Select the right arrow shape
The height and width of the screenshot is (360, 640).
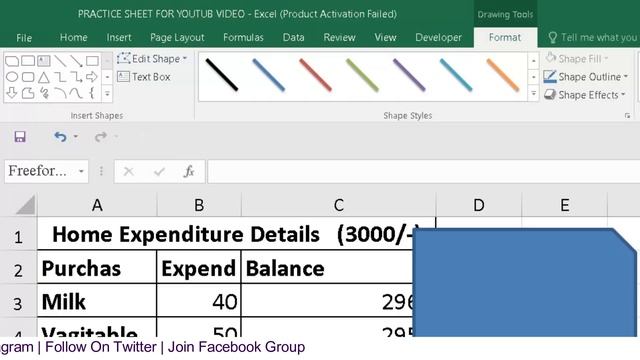(92, 77)
